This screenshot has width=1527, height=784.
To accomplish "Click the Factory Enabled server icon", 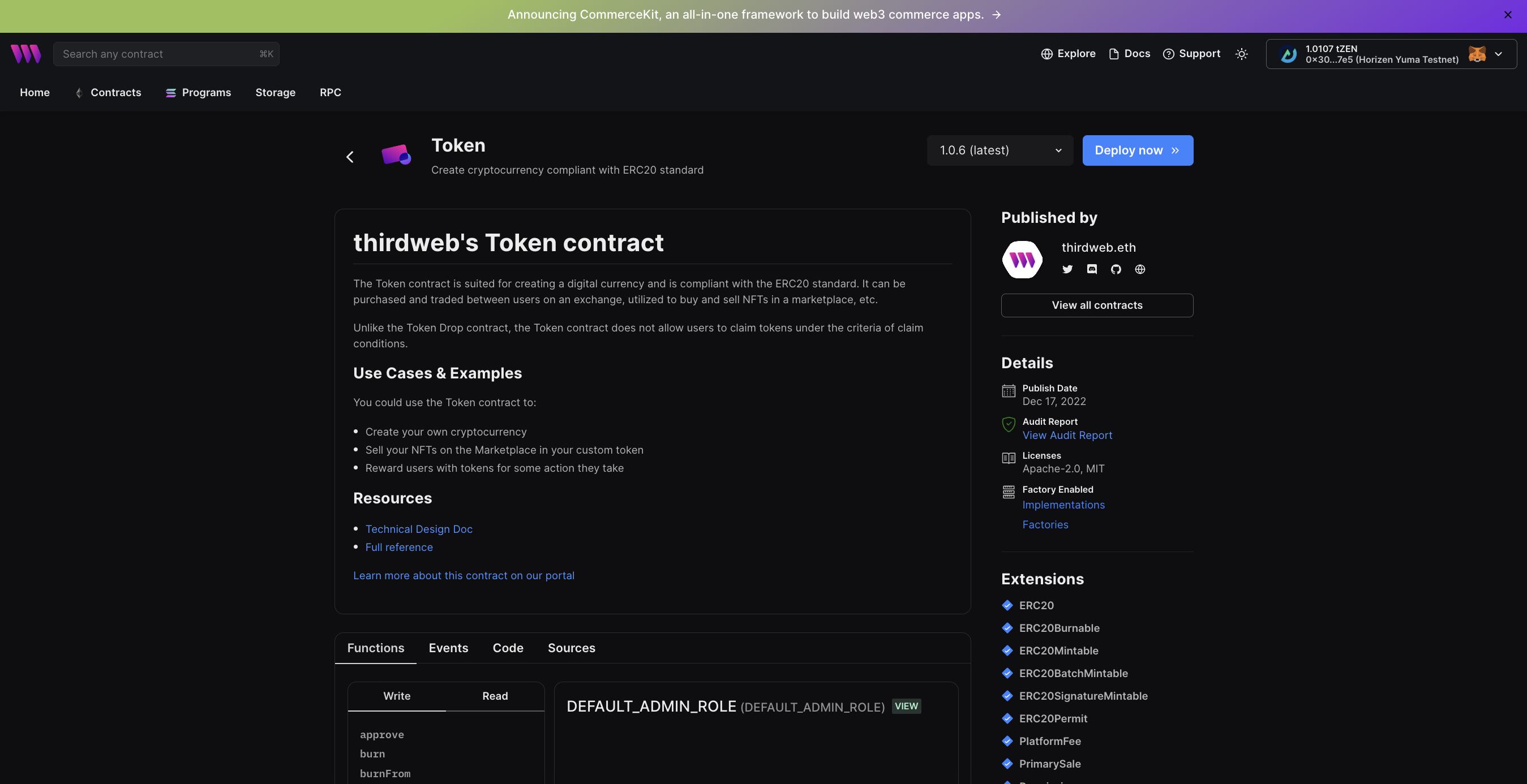I will click(x=1009, y=492).
